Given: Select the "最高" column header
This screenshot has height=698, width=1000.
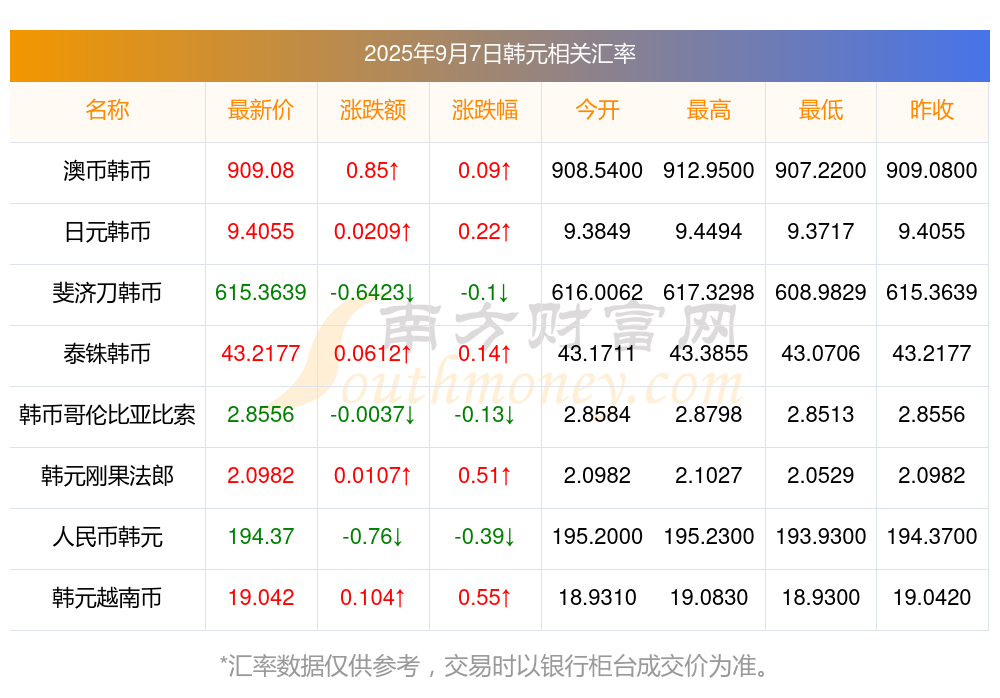Looking at the screenshot, I should (x=709, y=110).
